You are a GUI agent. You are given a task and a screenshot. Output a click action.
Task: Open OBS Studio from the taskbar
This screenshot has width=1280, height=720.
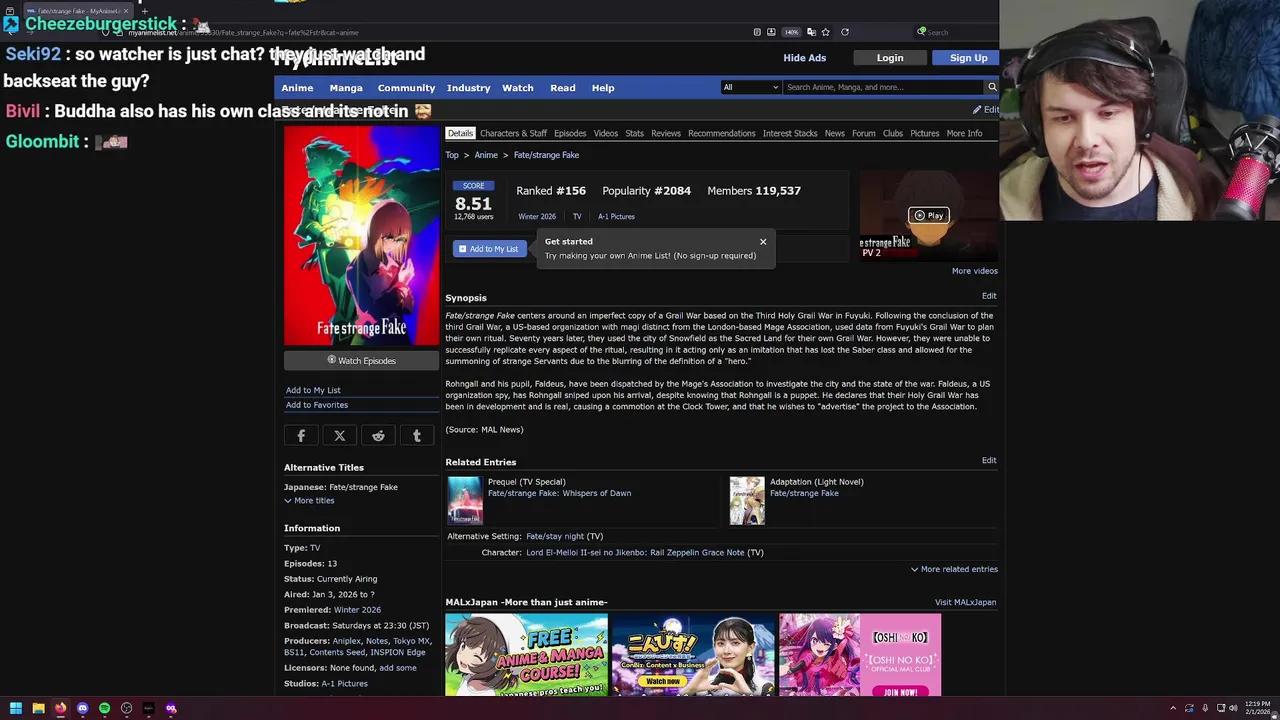click(126, 708)
